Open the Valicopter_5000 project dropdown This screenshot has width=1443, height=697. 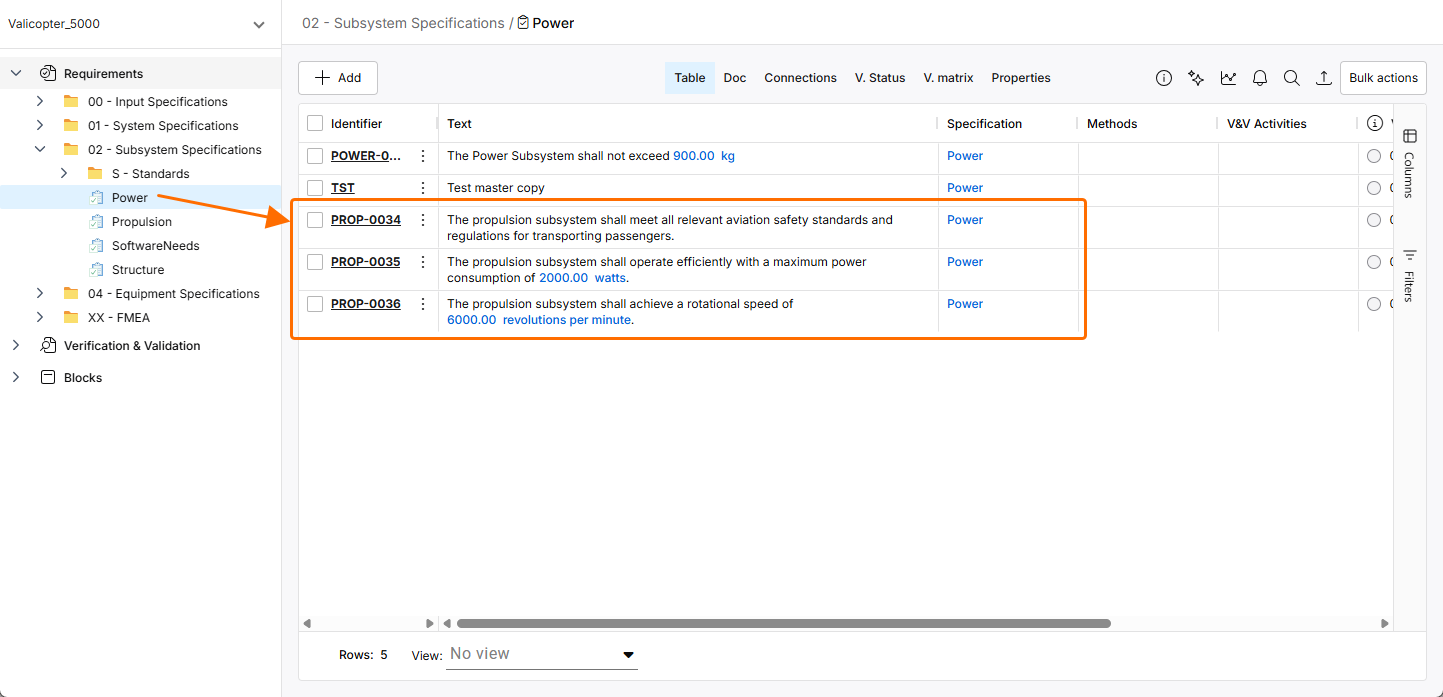259,24
